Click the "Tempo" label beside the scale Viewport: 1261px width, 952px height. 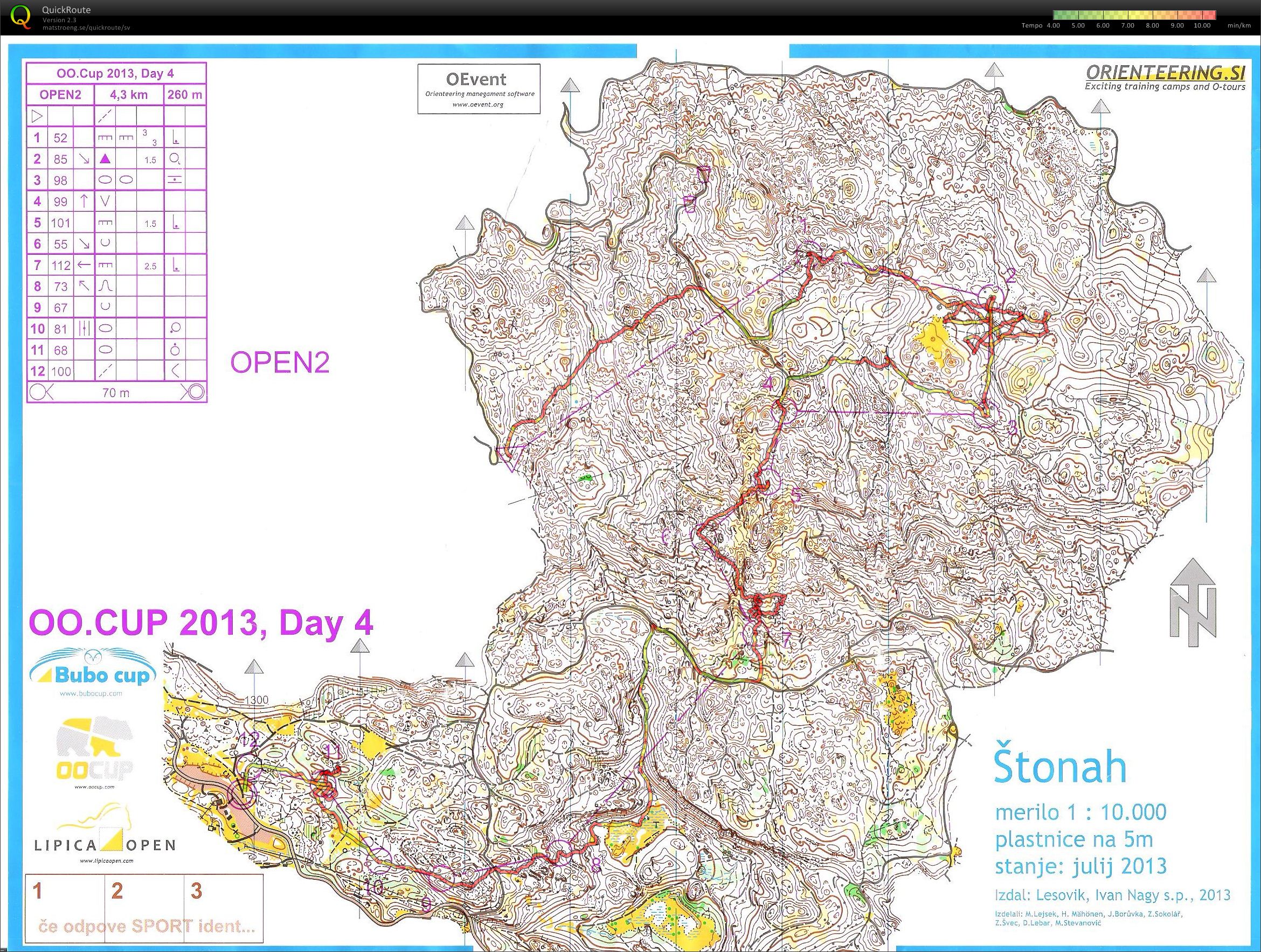(x=1031, y=26)
